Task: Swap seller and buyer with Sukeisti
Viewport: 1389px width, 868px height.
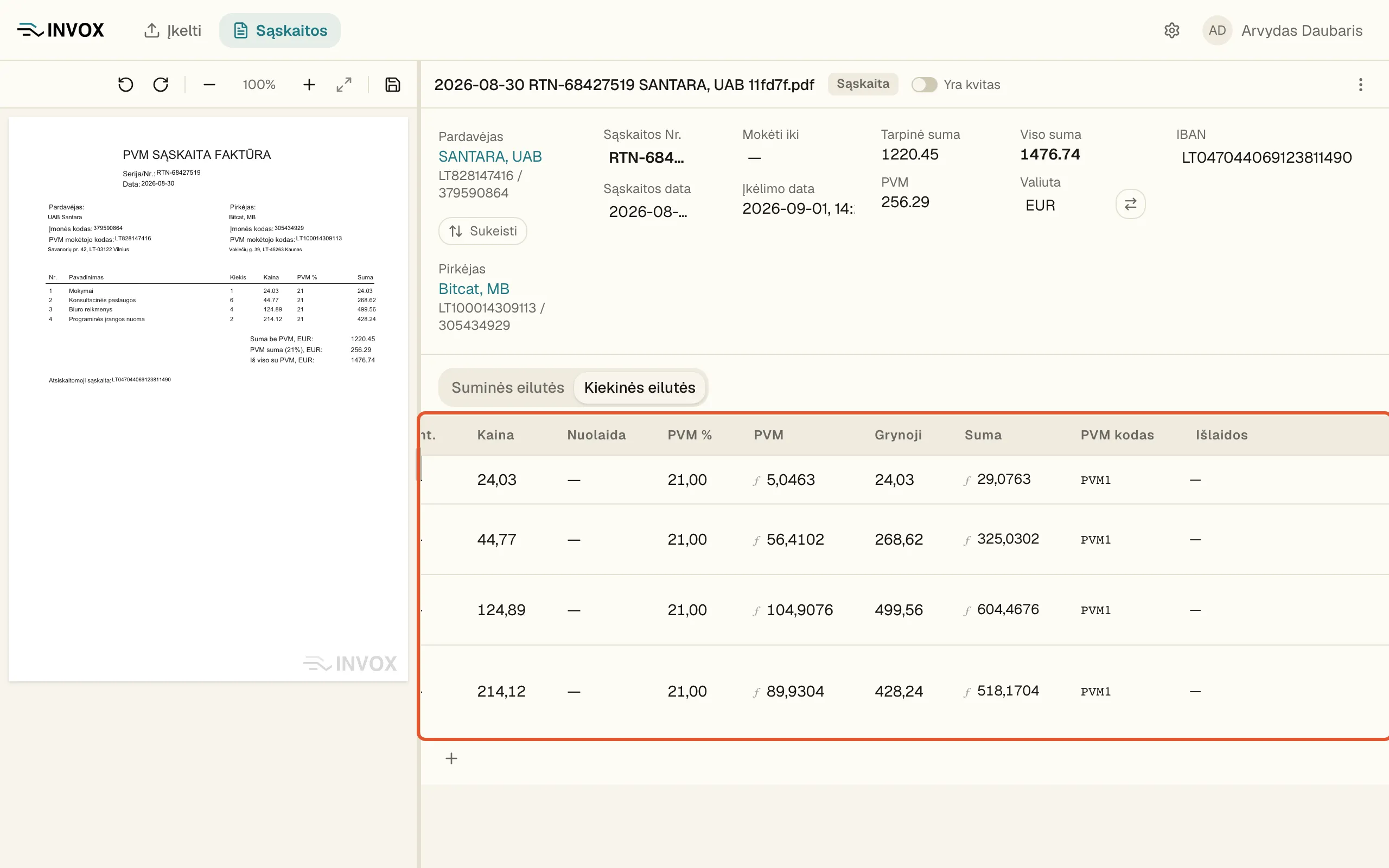Action: pyautogui.click(x=483, y=231)
